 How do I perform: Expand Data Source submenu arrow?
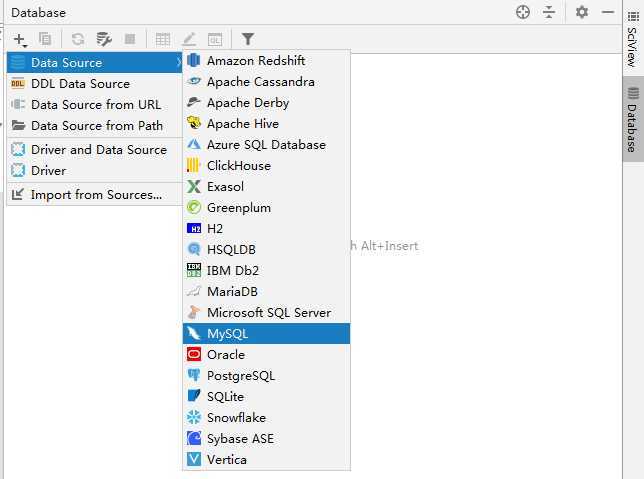179,62
